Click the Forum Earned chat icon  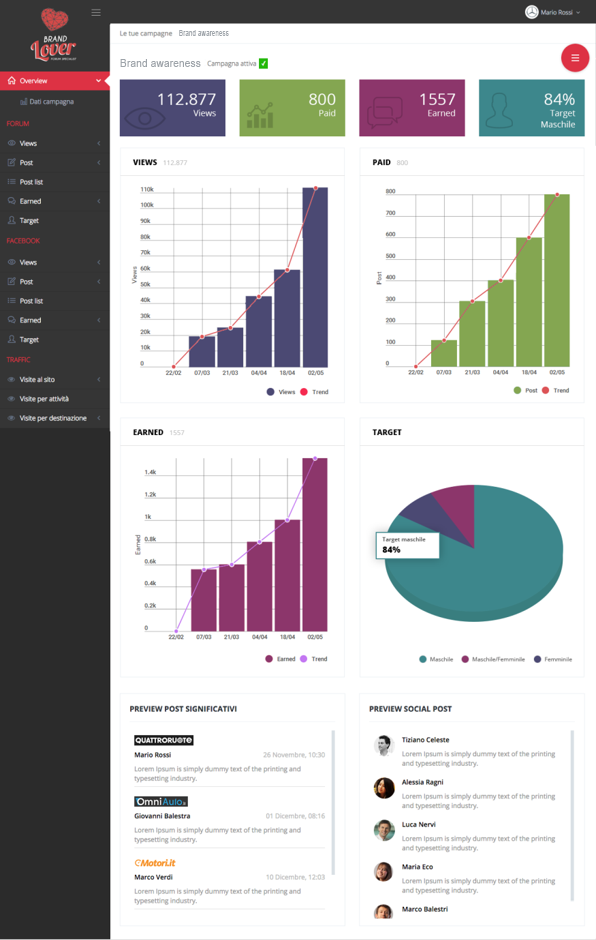11,201
